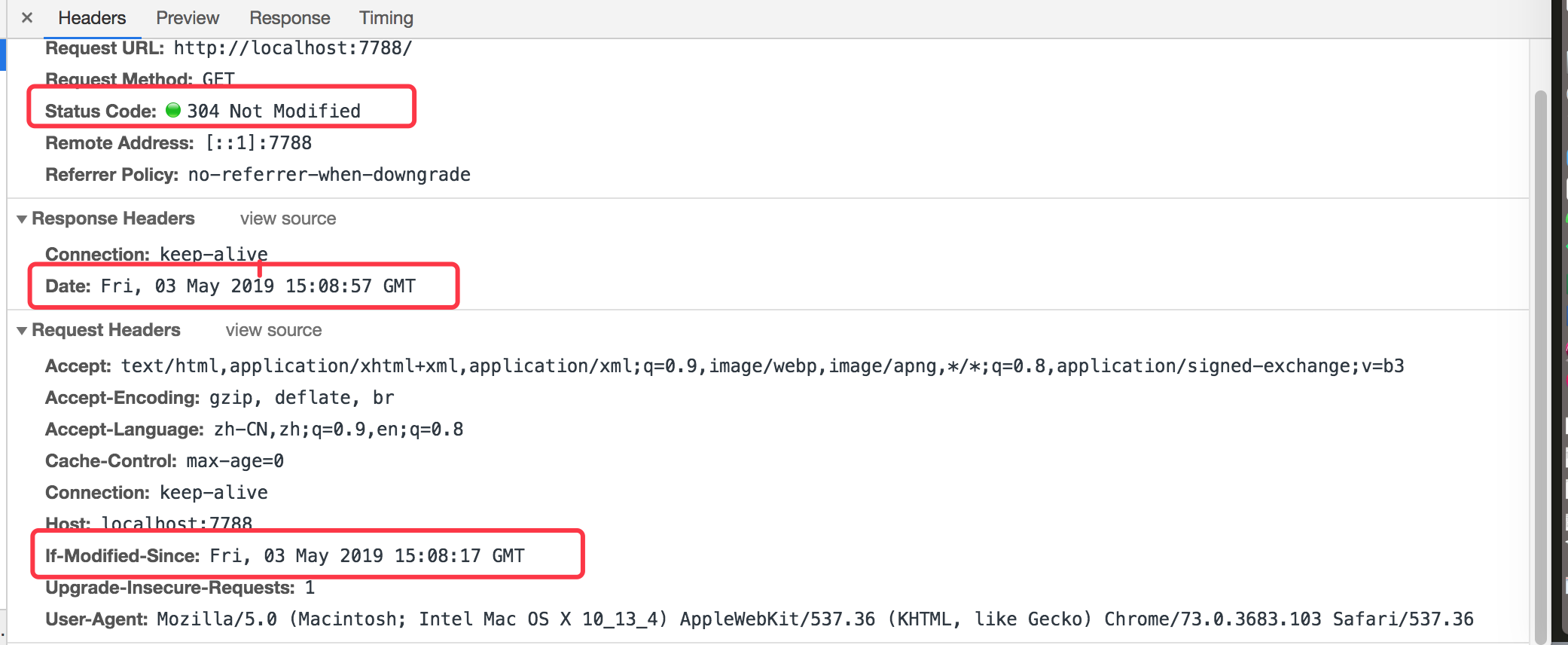Click the vertical scrollbar of headers pane
Viewport: 1568px width, 645px height.
click(1540, 362)
